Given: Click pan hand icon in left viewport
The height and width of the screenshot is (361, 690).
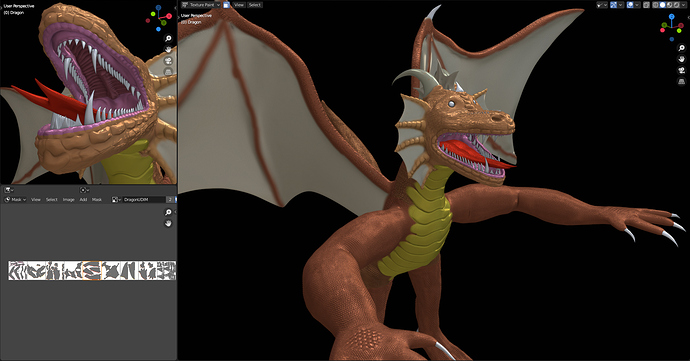Looking at the screenshot, I should pos(168,49).
